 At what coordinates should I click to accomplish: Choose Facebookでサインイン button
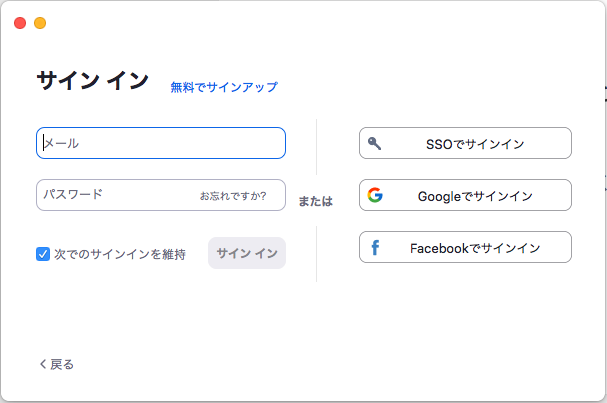coord(465,247)
